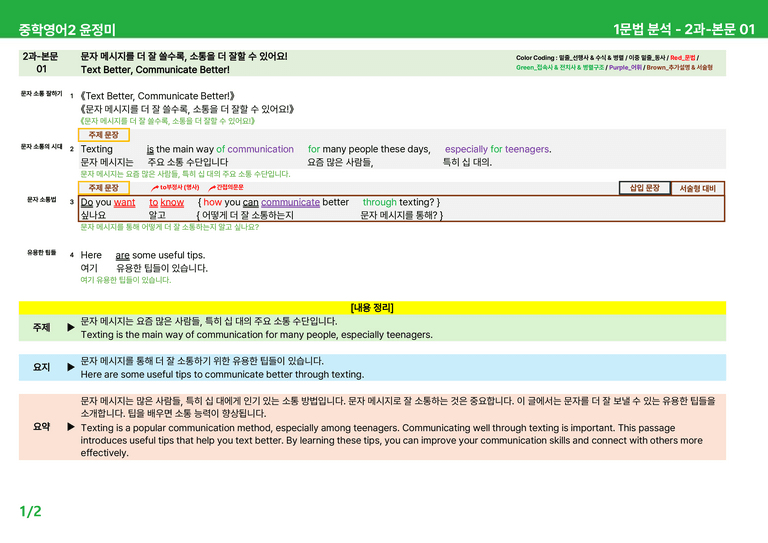The height and width of the screenshot is (543, 768).
Task: Click the word "Here" in sentence 4
Action: [x=91, y=255]
